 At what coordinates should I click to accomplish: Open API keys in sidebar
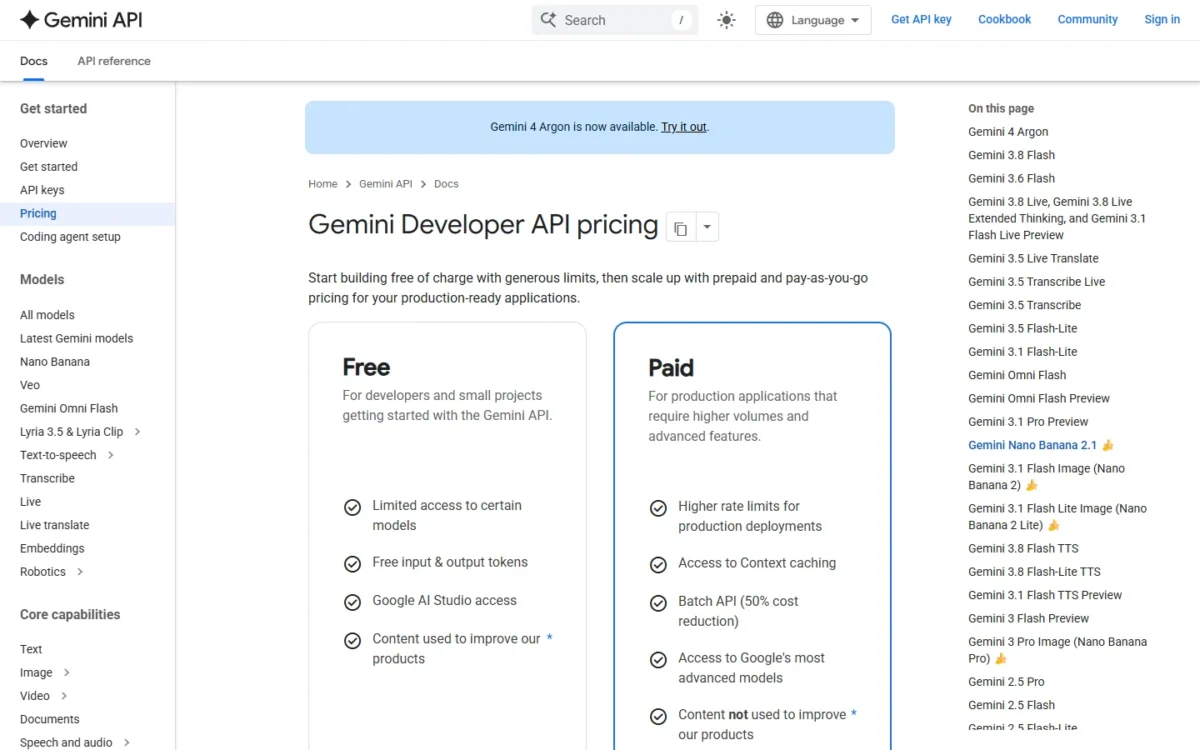pos(42,190)
